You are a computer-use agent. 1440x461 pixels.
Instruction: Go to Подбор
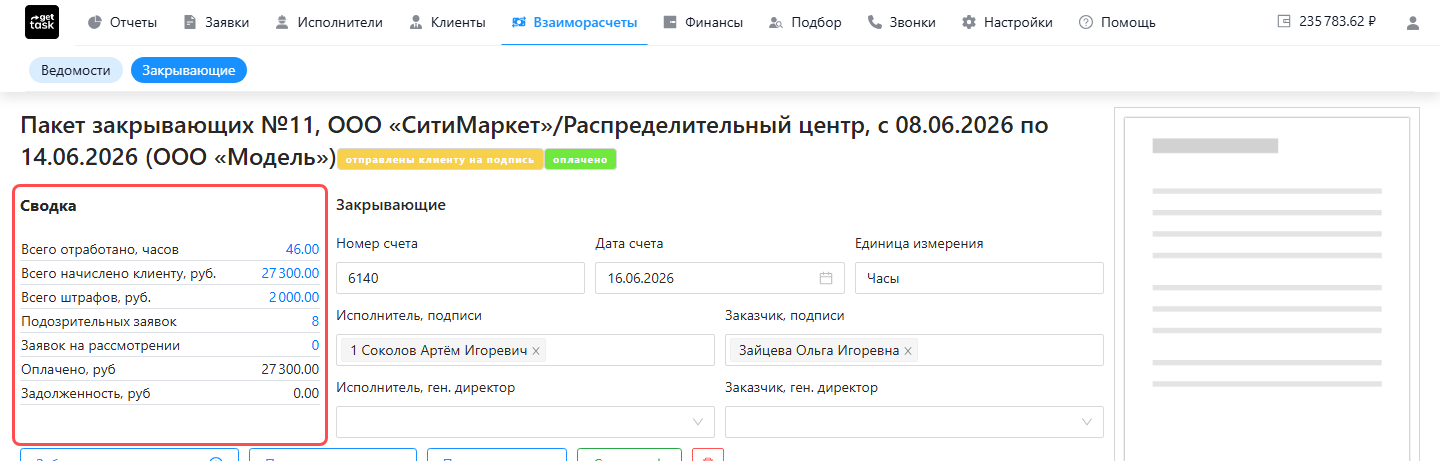(805, 22)
